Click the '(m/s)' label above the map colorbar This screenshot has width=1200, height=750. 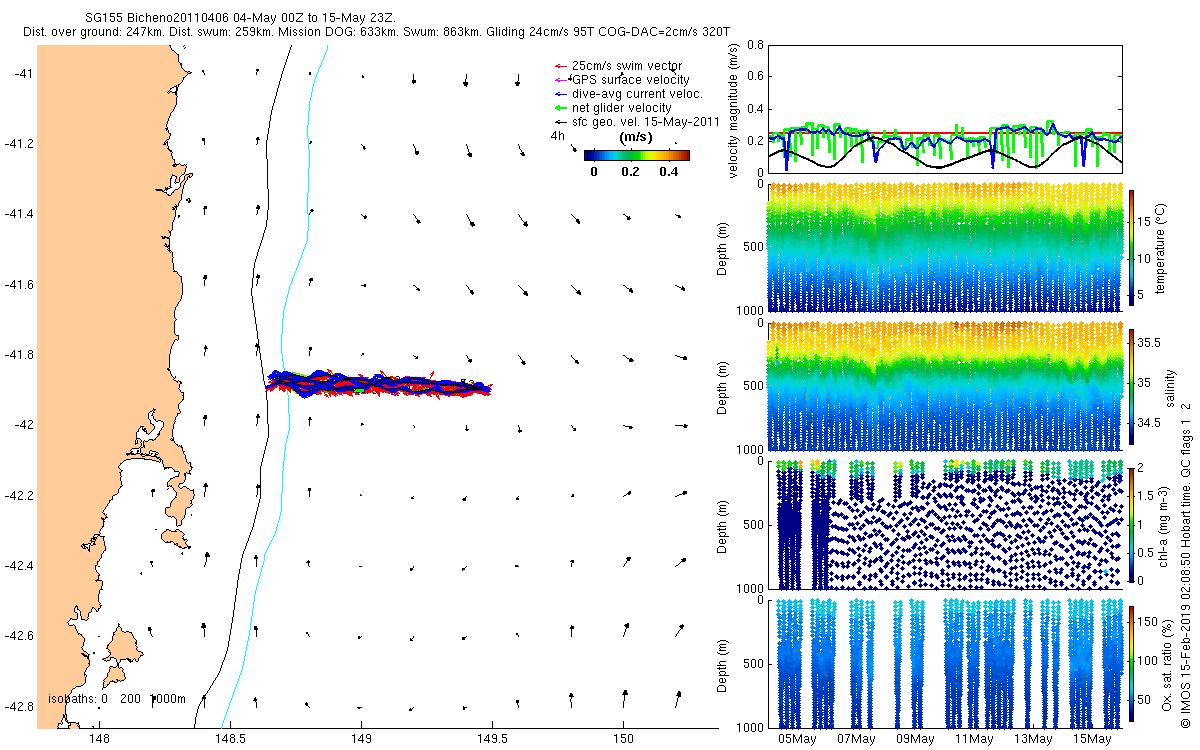637,136
